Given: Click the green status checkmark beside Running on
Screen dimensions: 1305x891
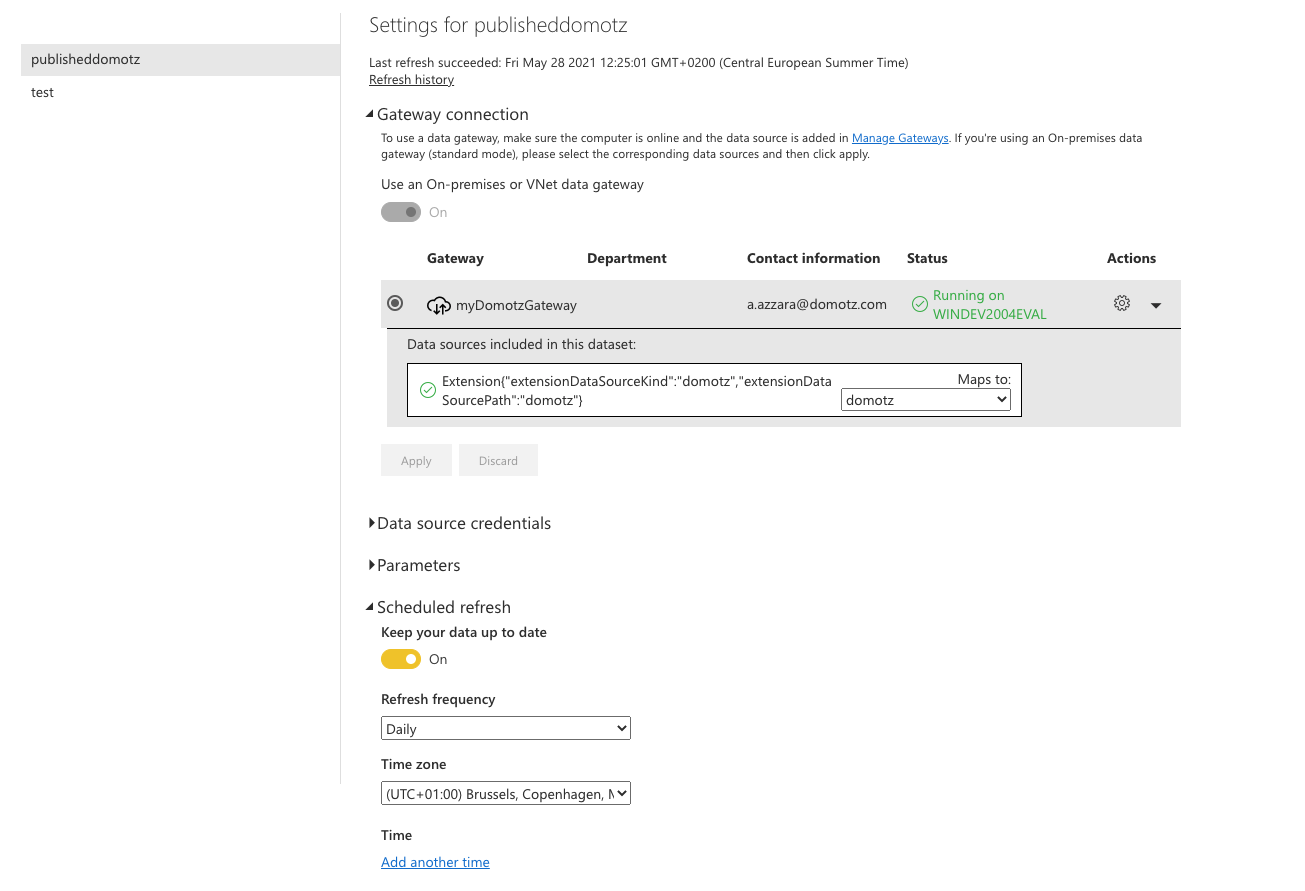Looking at the screenshot, I should click(920, 304).
